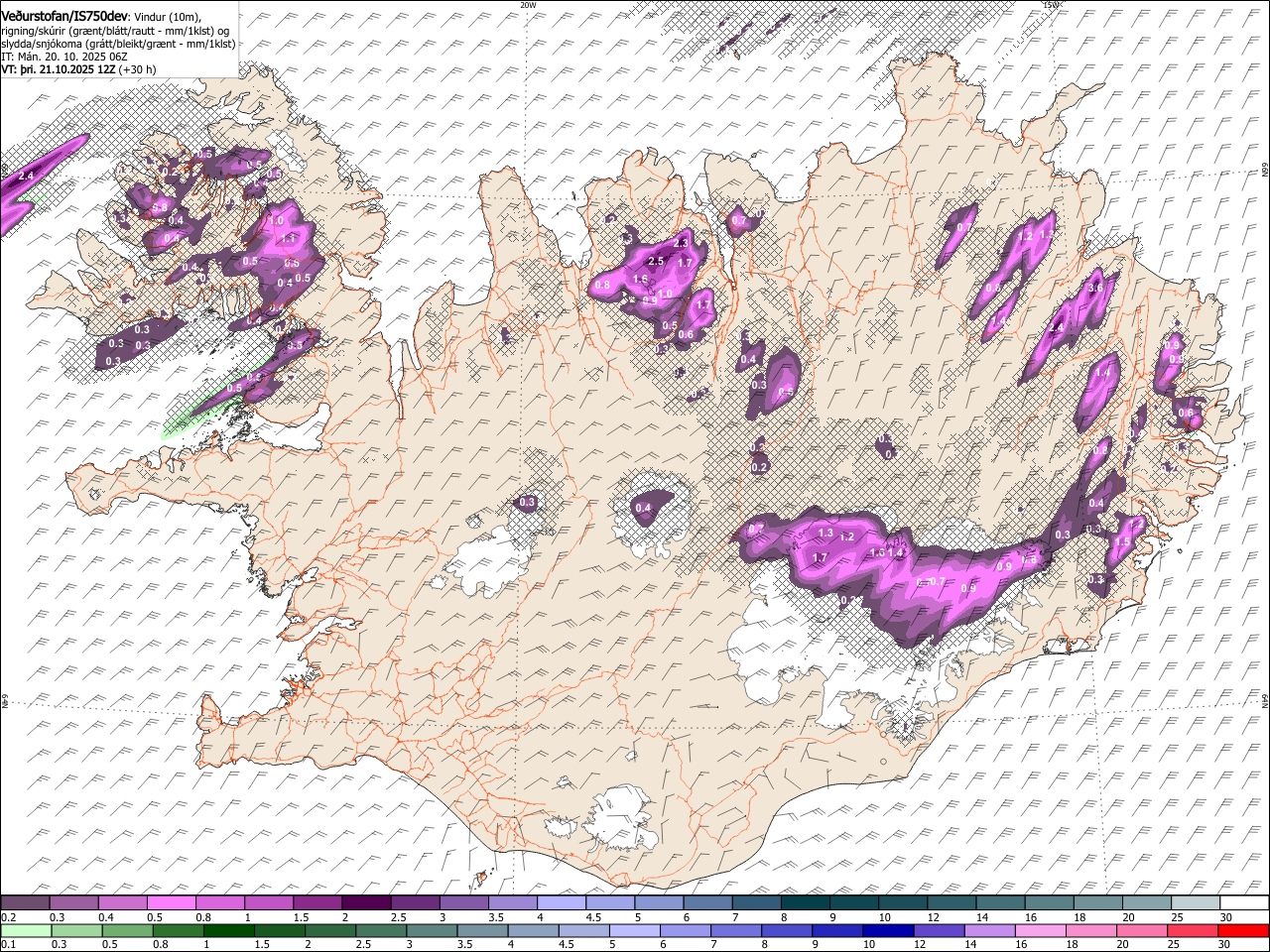Click the rain legend 12 violet swatch

[x=938, y=930]
